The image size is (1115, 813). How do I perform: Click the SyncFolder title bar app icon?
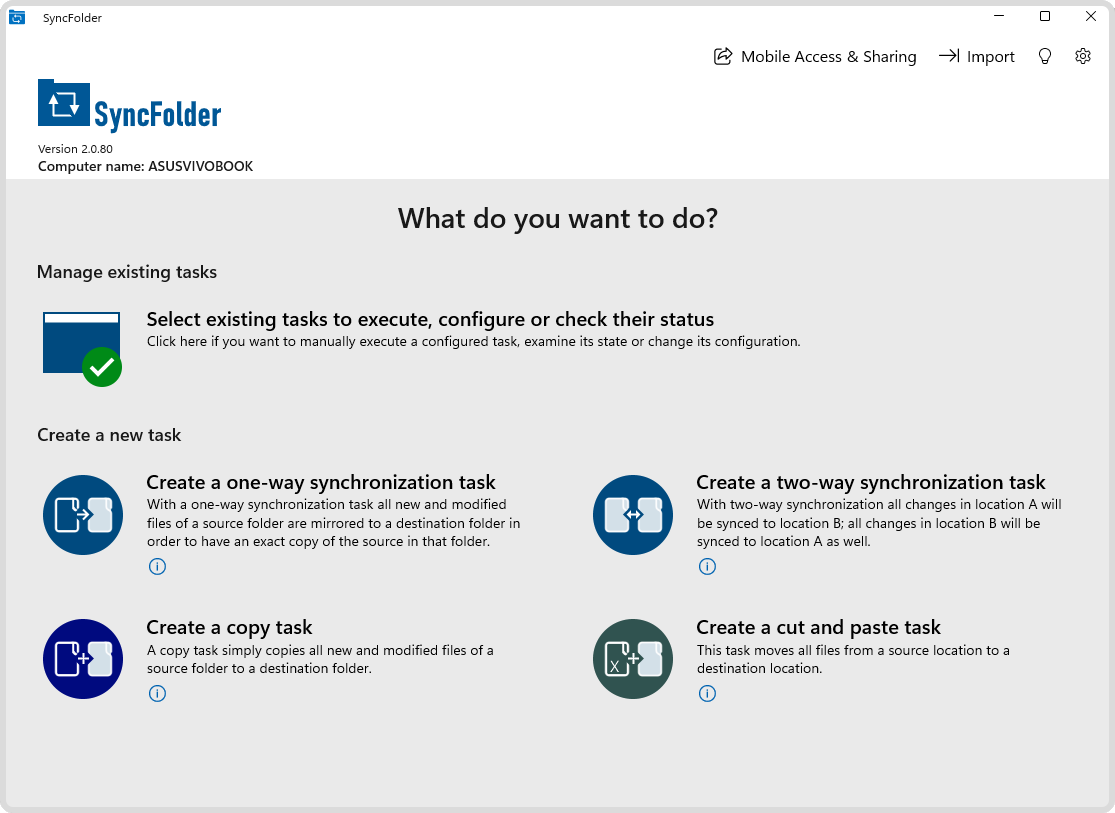click(x=16, y=17)
